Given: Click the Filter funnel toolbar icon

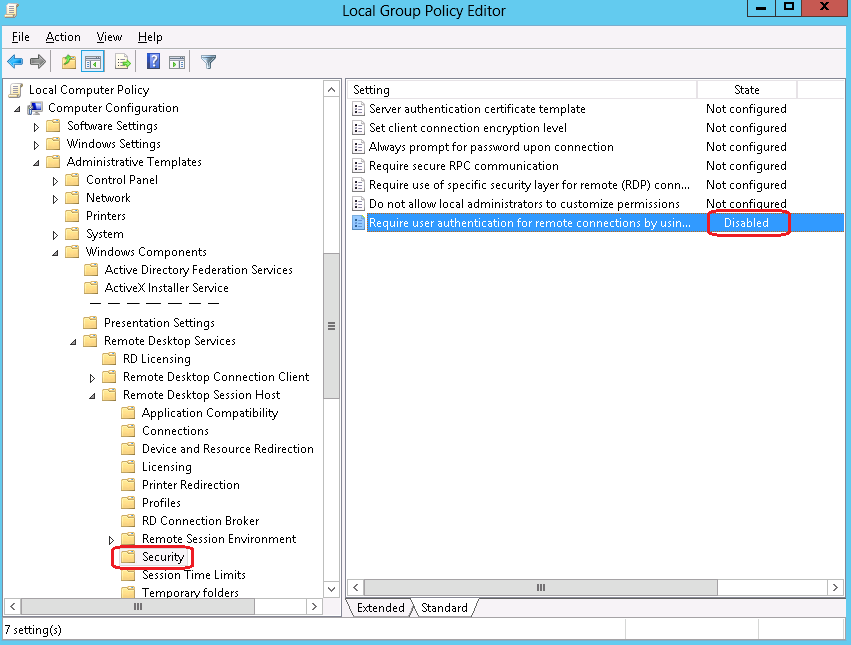Looking at the screenshot, I should click(208, 62).
